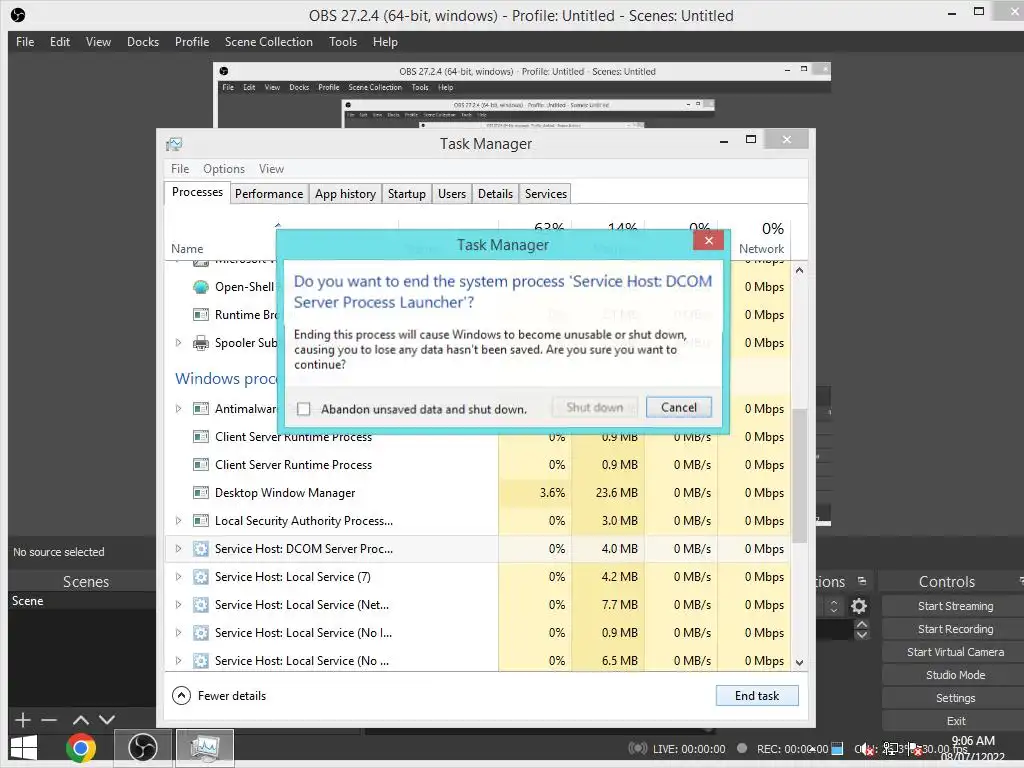Click Service Host: DCOM gear icon
The width and height of the screenshot is (1024, 768).
coord(201,549)
